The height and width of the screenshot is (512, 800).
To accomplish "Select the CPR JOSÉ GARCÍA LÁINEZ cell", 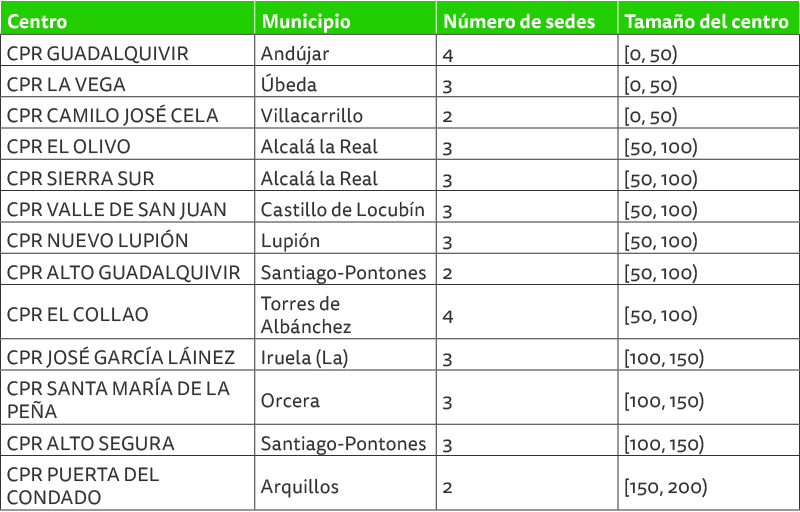I will tap(128, 354).
